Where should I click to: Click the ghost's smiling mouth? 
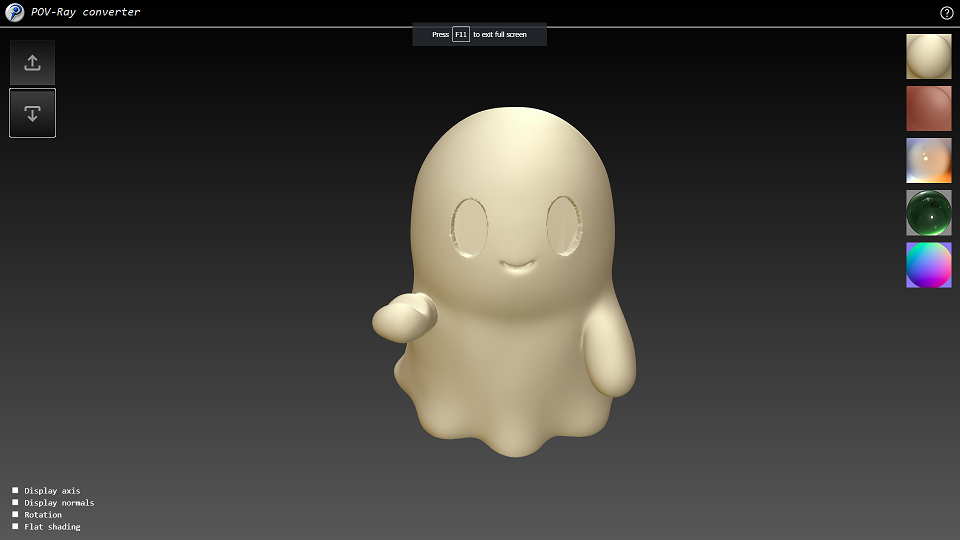[518, 266]
